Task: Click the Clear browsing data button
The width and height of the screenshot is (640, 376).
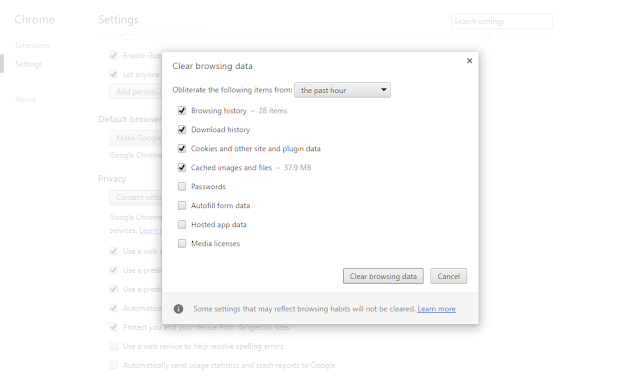Action: pos(383,276)
